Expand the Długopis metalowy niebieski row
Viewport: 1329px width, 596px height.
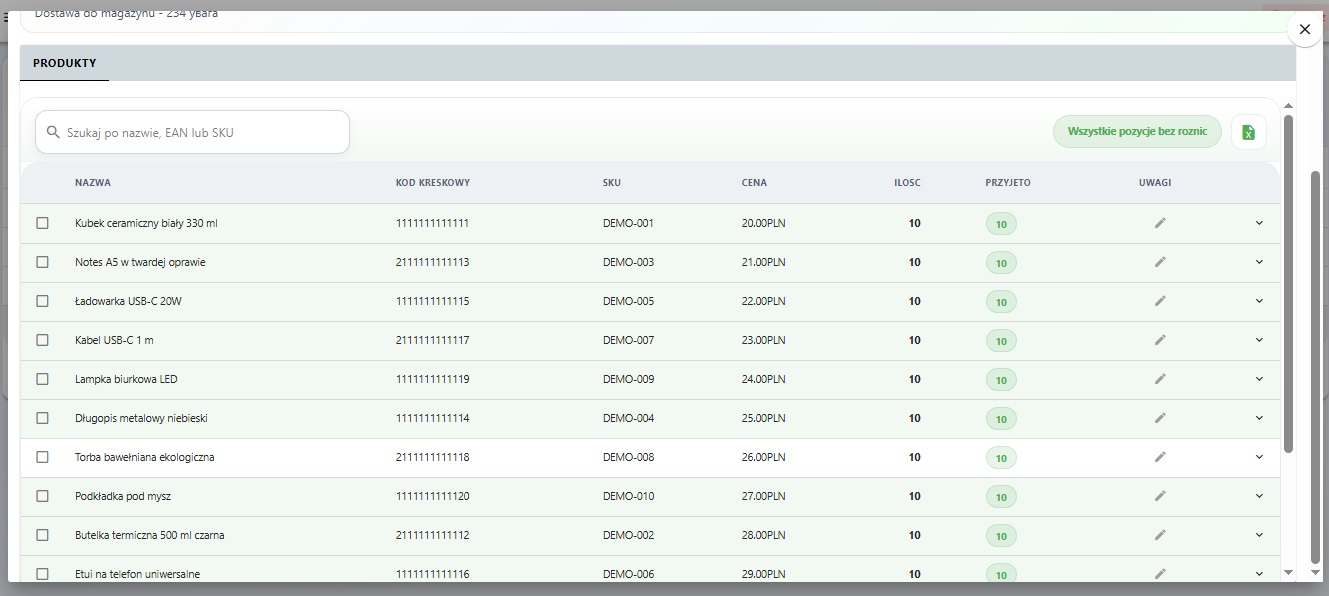(1259, 418)
